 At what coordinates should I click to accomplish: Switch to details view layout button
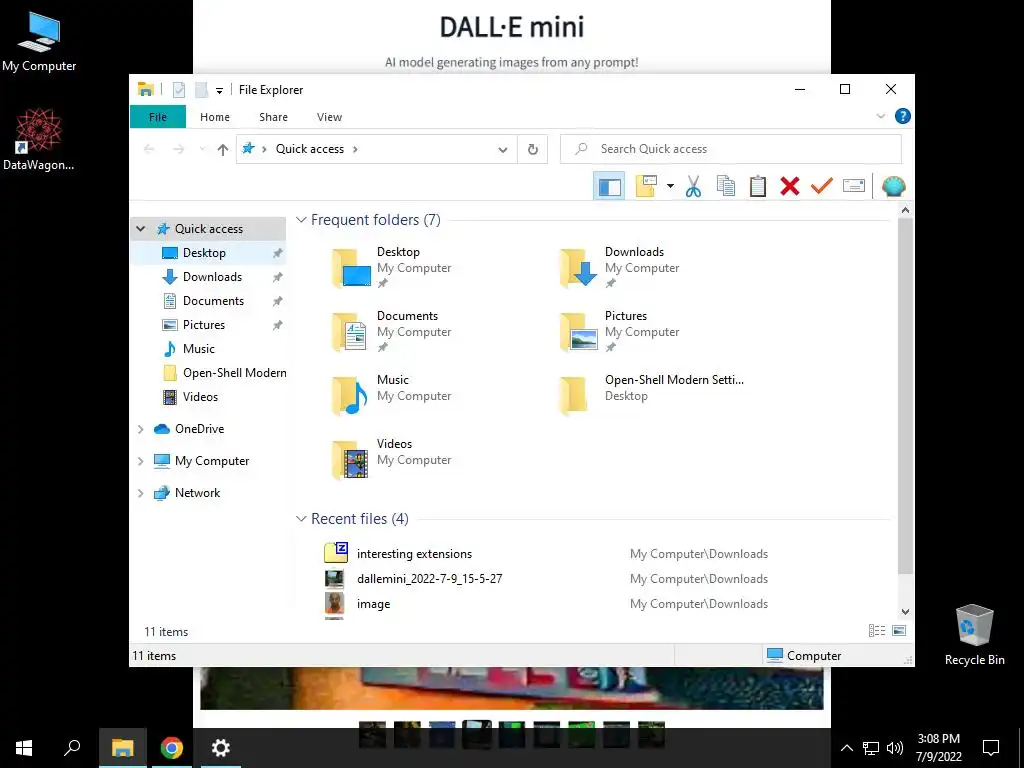tap(877, 631)
